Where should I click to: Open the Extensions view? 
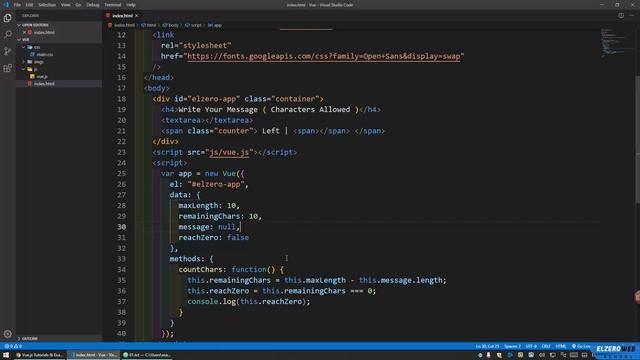[x=7, y=68]
